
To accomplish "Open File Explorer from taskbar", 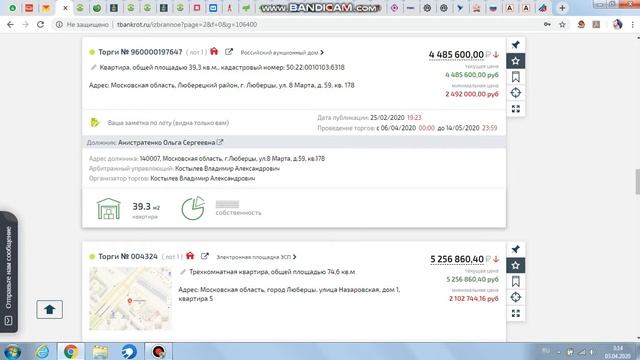I will pyautogui.click(x=100, y=352).
